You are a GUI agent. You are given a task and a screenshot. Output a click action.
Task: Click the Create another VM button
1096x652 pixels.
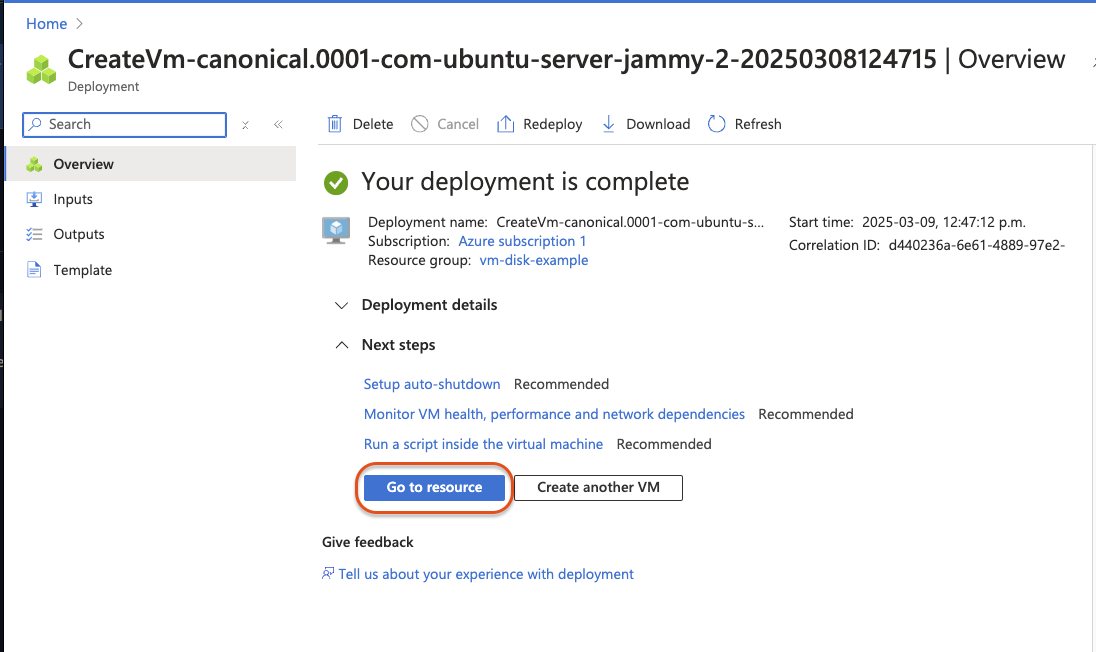point(598,488)
